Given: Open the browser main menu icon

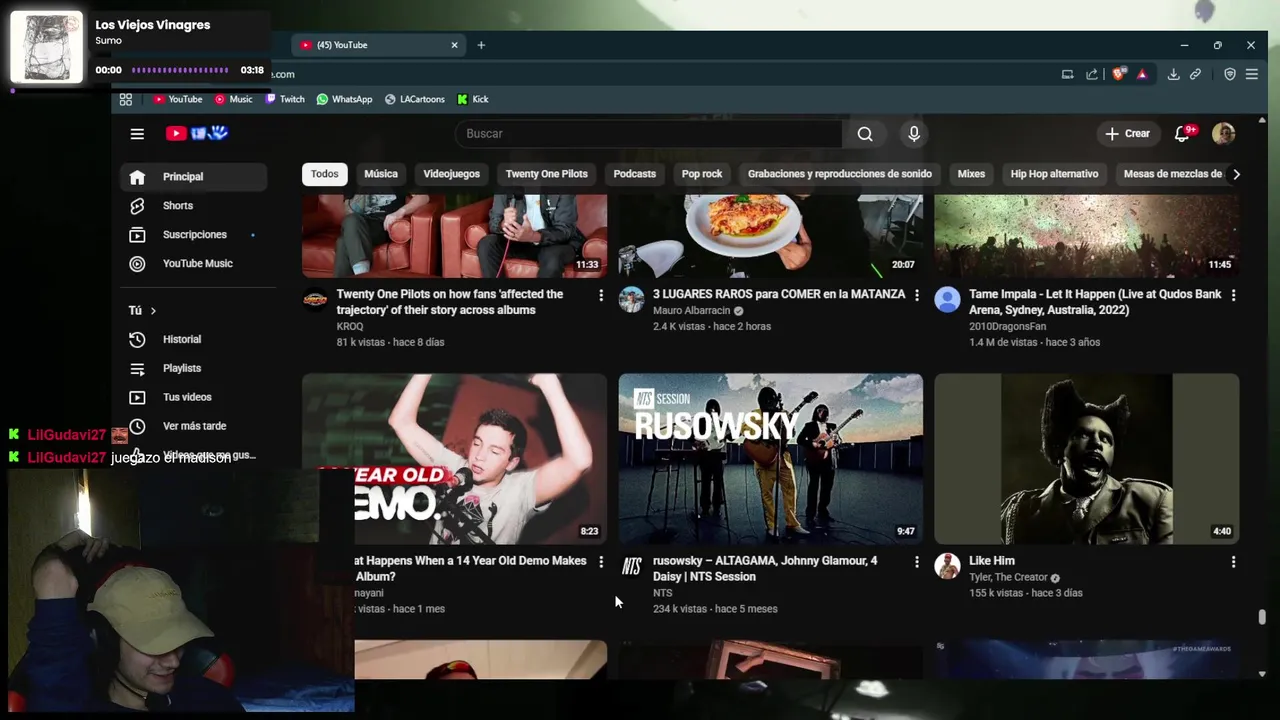Looking at the screenshot, I should (1251, 74).
